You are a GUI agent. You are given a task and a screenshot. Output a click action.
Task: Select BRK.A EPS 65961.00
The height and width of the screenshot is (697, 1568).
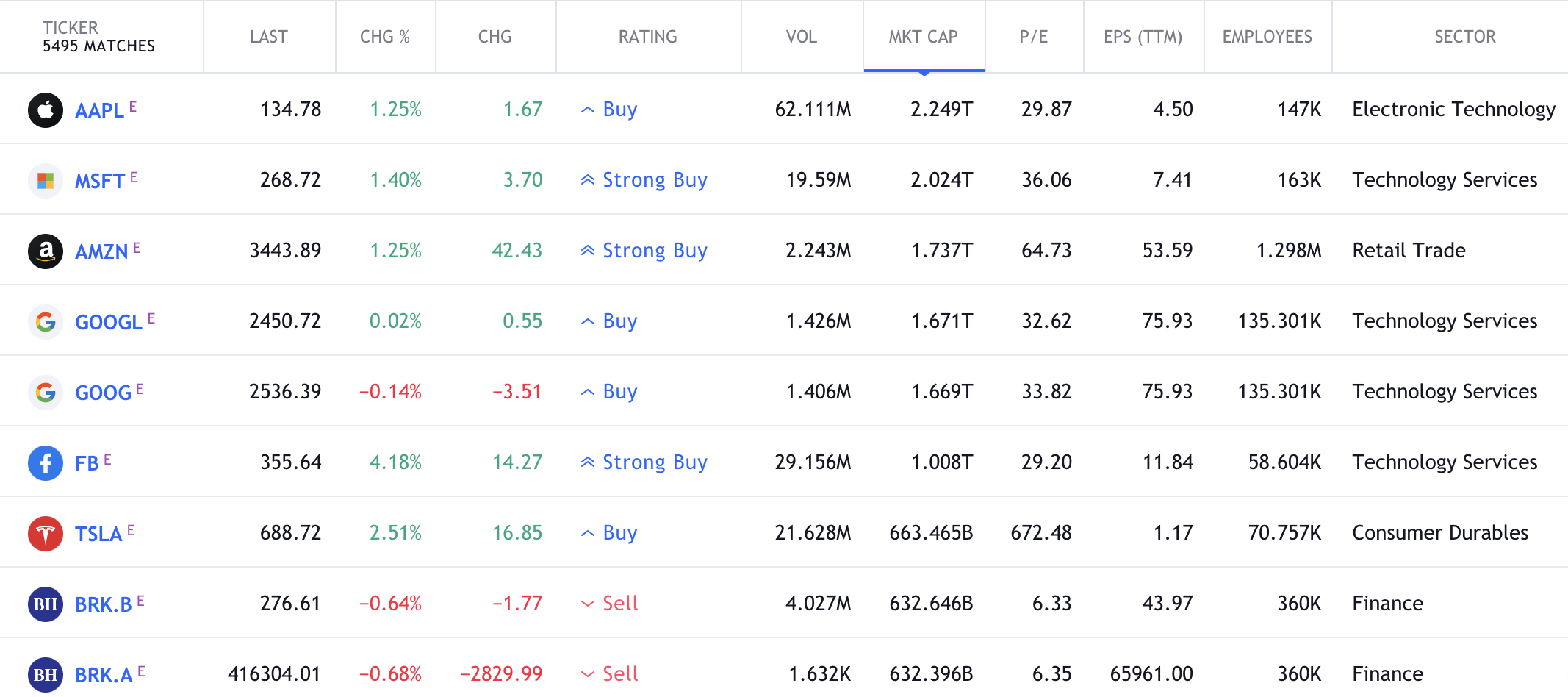tap(1151, 674)
